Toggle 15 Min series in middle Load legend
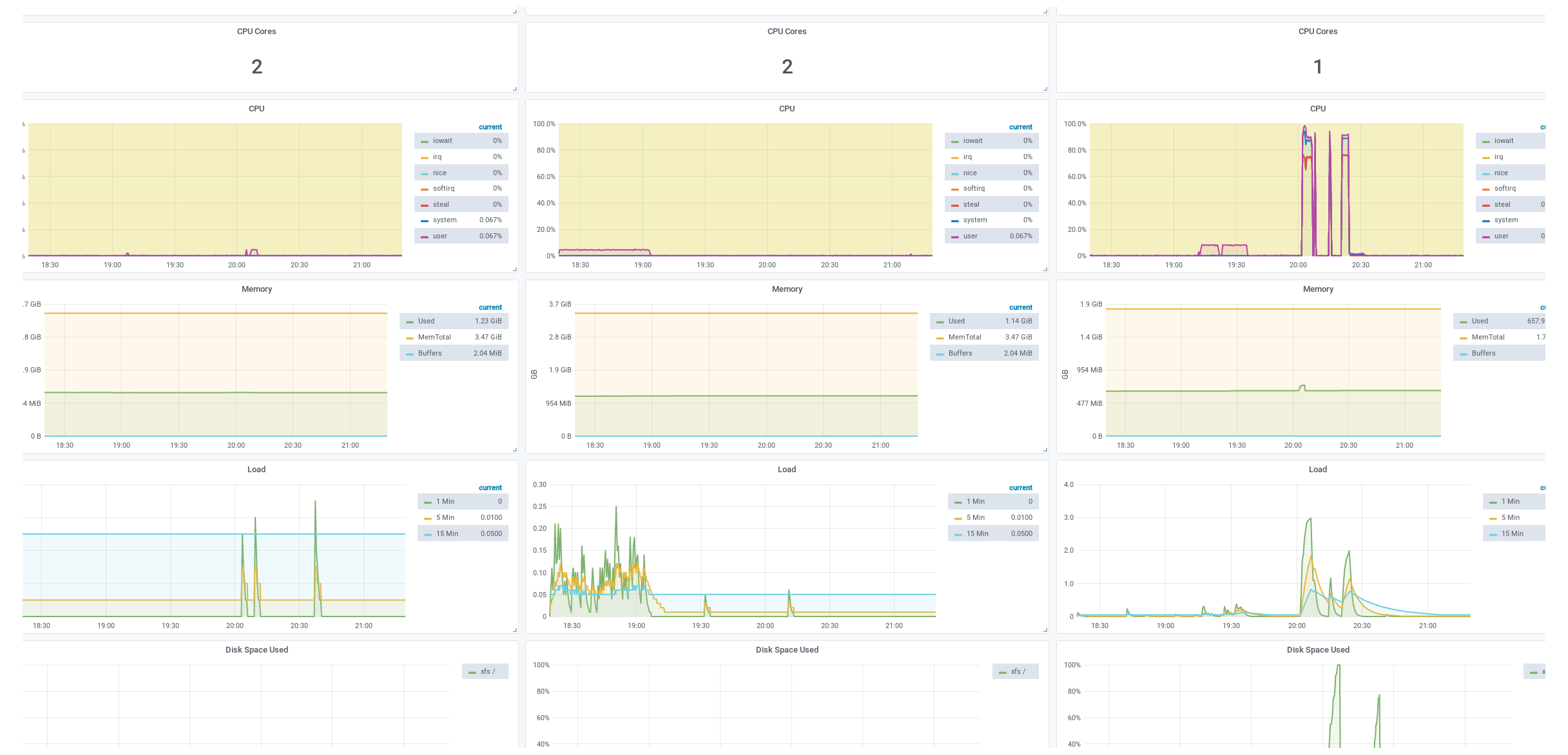1568x755 pixels. click(x=977, y=533)
